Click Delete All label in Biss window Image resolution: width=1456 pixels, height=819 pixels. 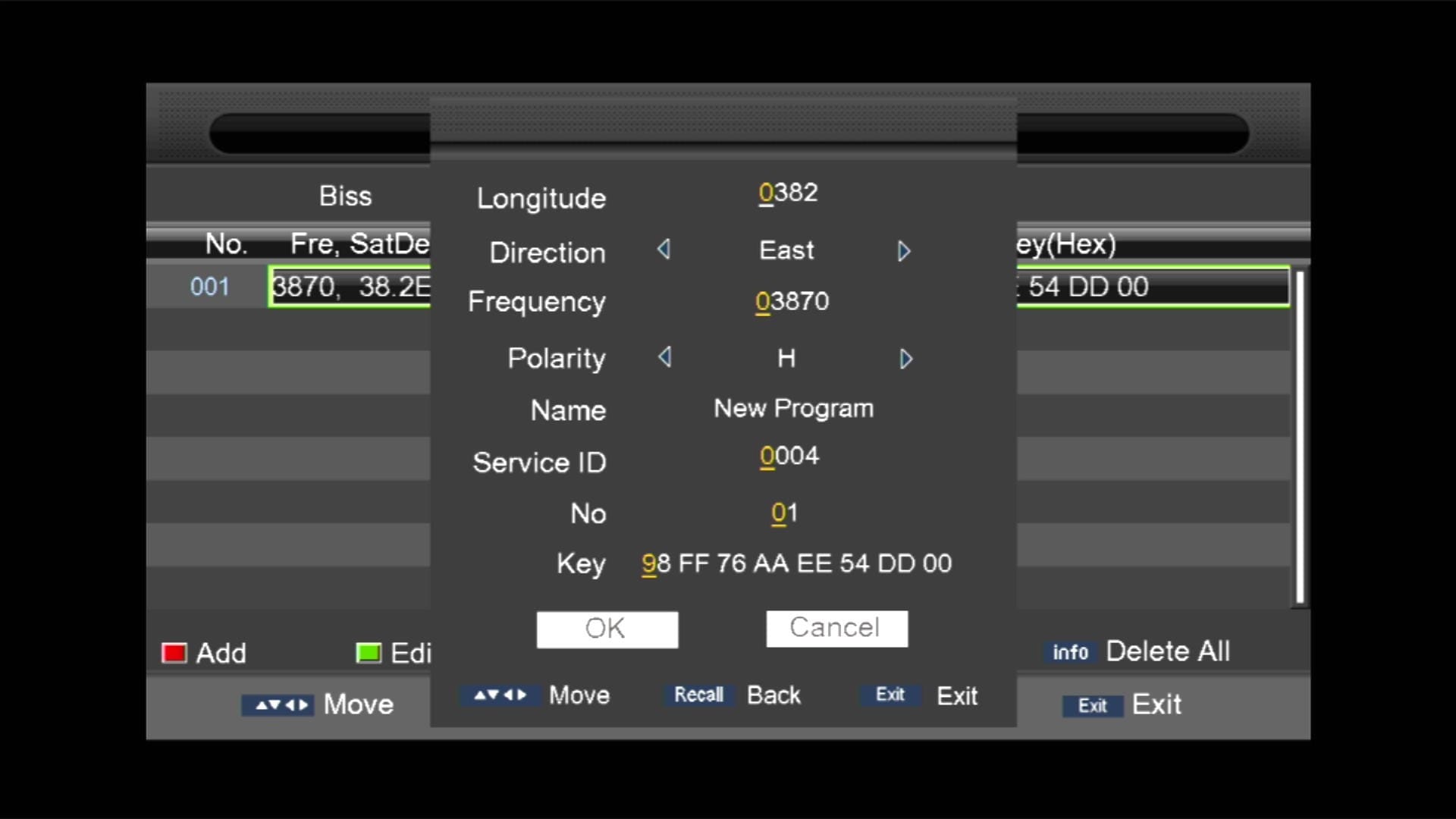coord(1168,651)
